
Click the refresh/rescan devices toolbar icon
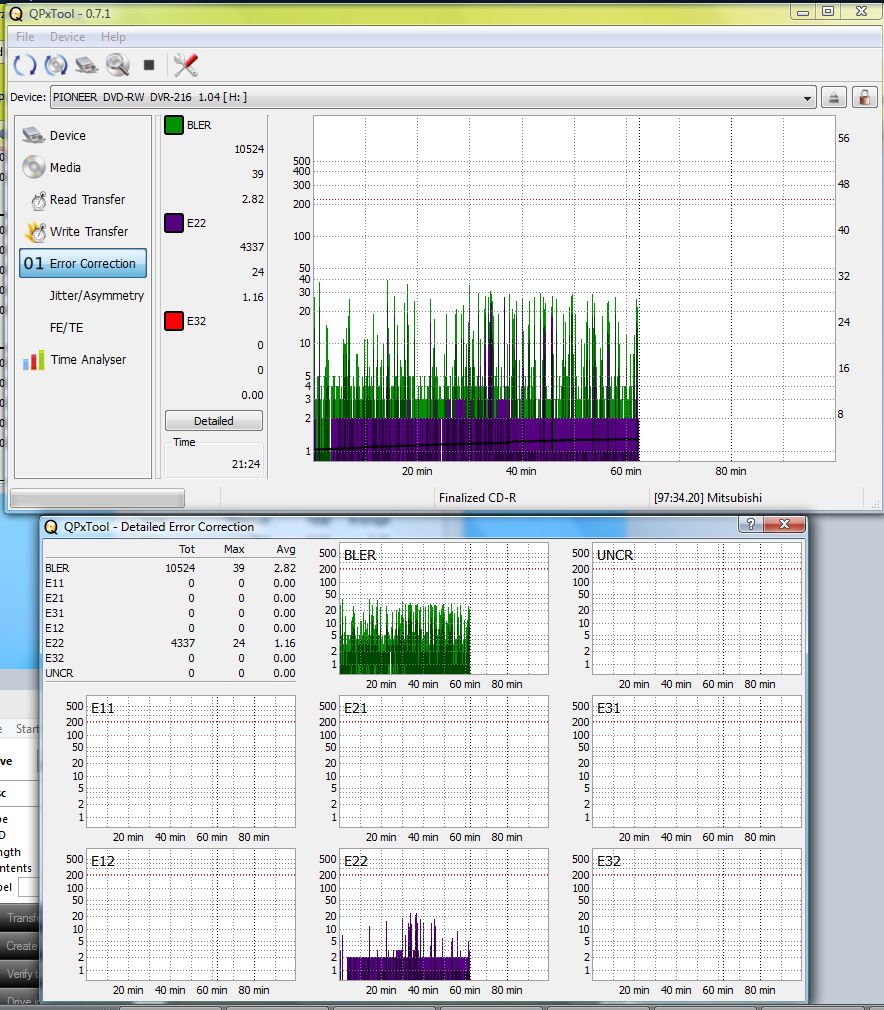(25, 64)
